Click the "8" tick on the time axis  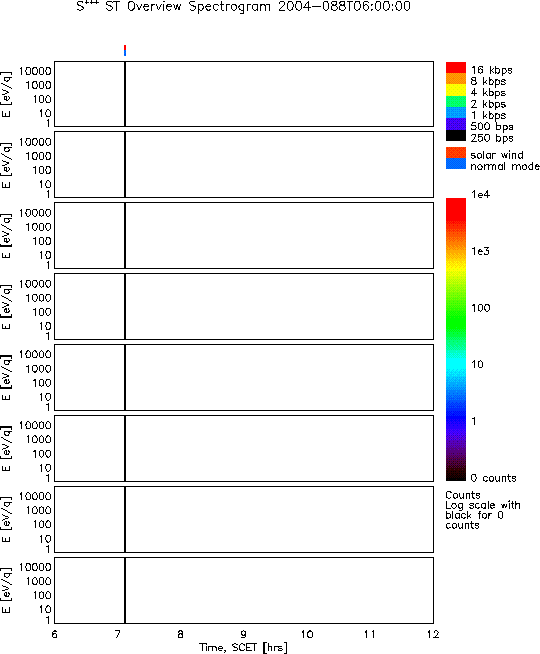click(x=181, y=634)
